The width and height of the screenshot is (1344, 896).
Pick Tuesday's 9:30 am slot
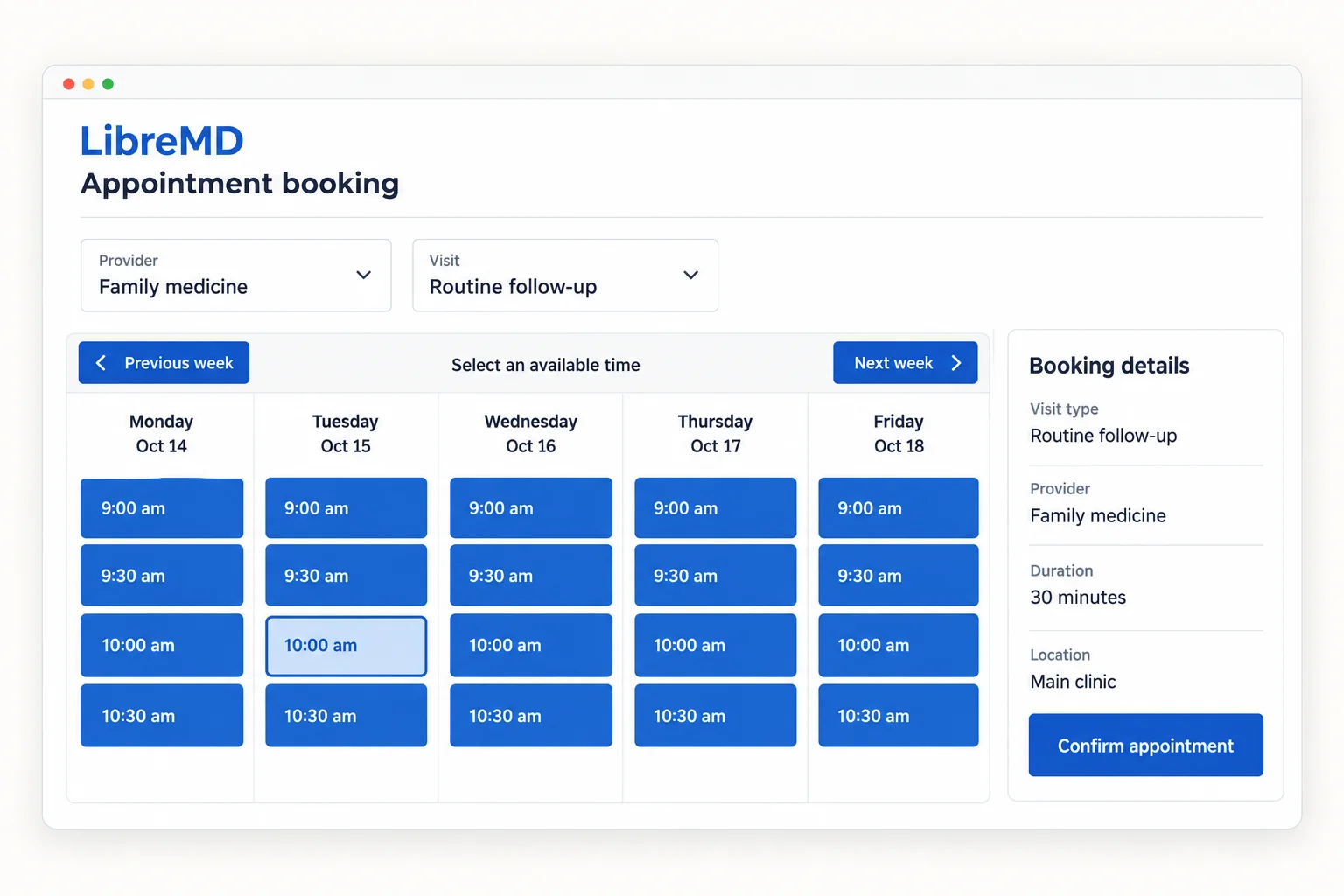pos(346,575)
